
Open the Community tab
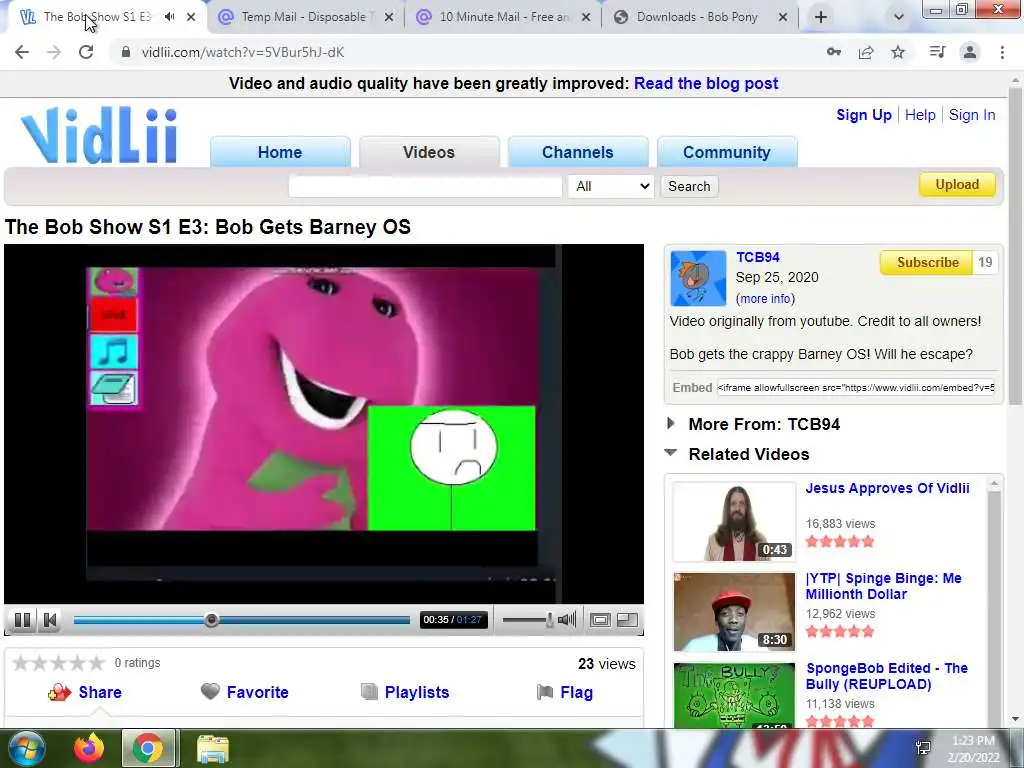point(727,152)
